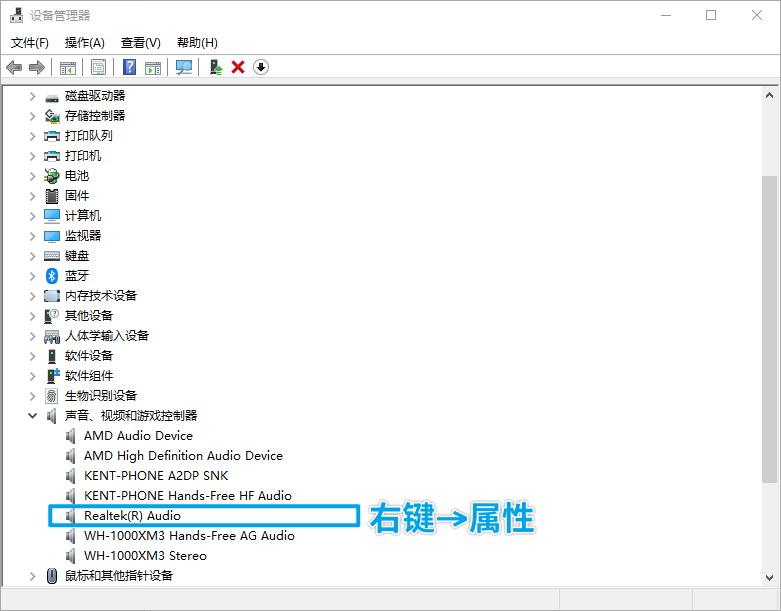Screen dimensions: 781x611
Task: Select the 监视器 category label
Action: coord(83,236)
